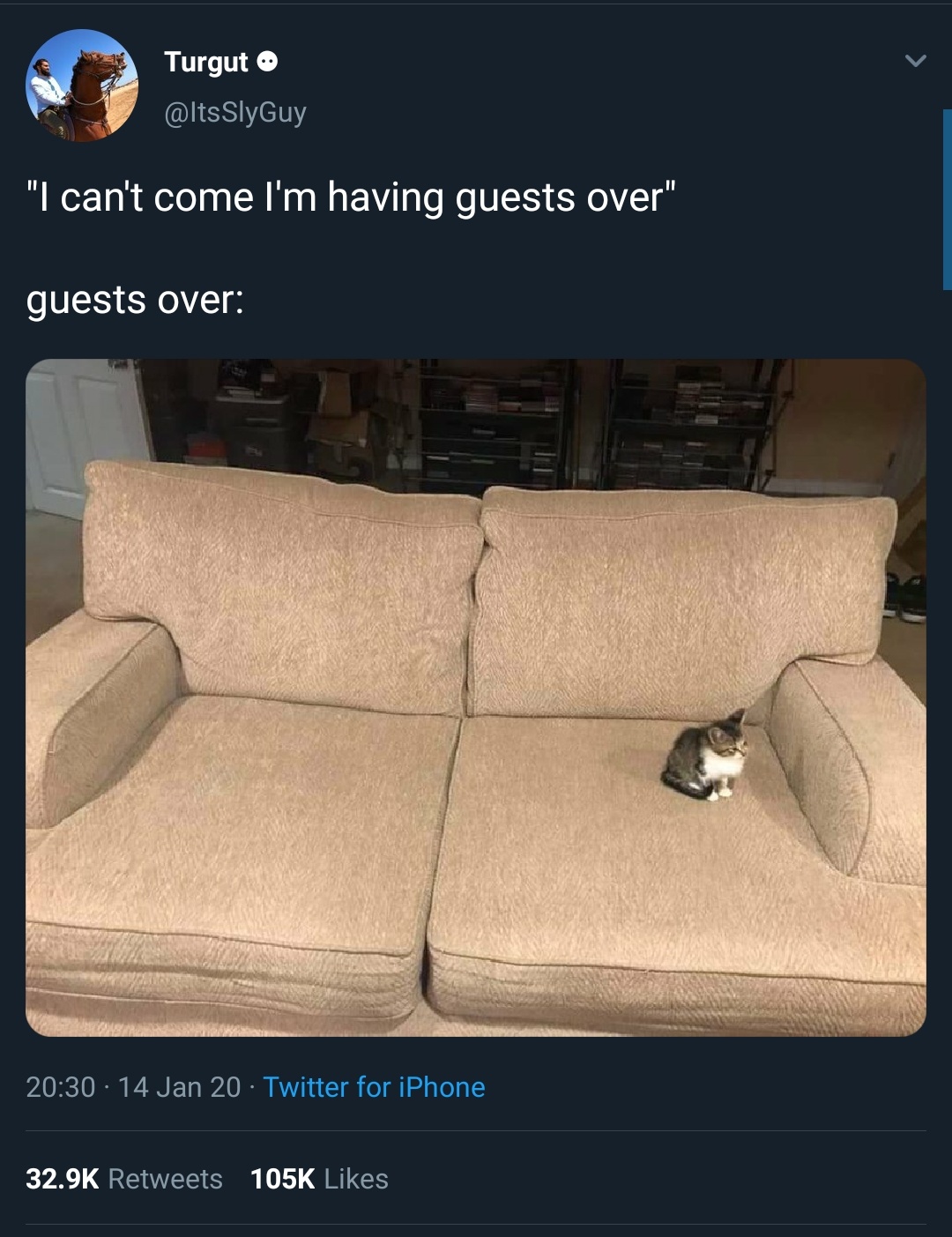Click the kitten sitting on the couch
The image size is (952, 1237).
coord(706,756)
